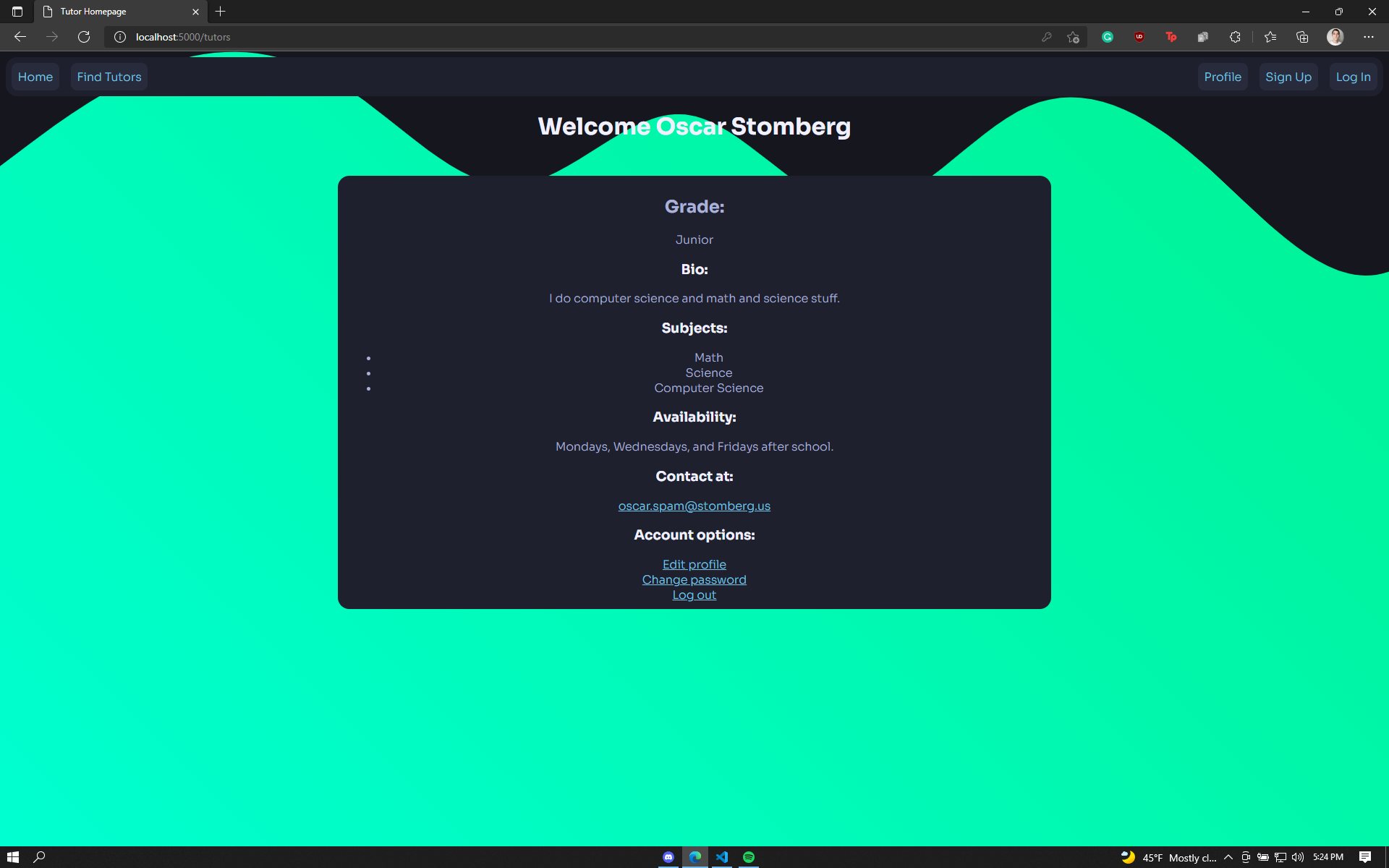Open the Sign Up nav item
Screen dimensions: 1389x868
click(x=1288, y=77)
